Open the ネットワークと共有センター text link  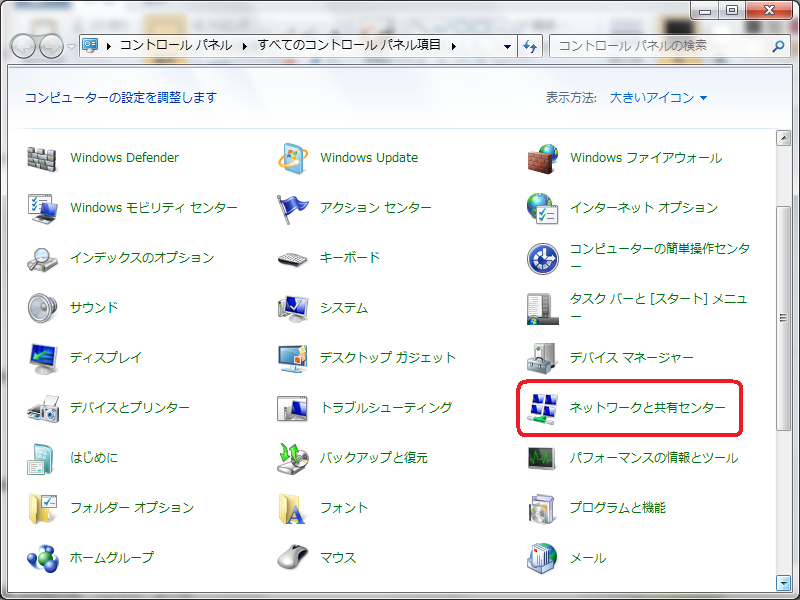tap(647, 408)
